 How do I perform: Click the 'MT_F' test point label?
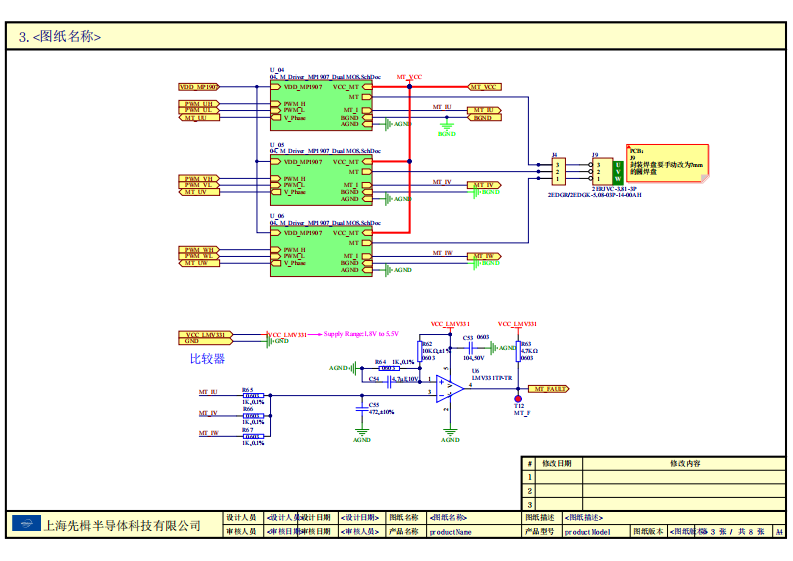click(x=522, y=413)
